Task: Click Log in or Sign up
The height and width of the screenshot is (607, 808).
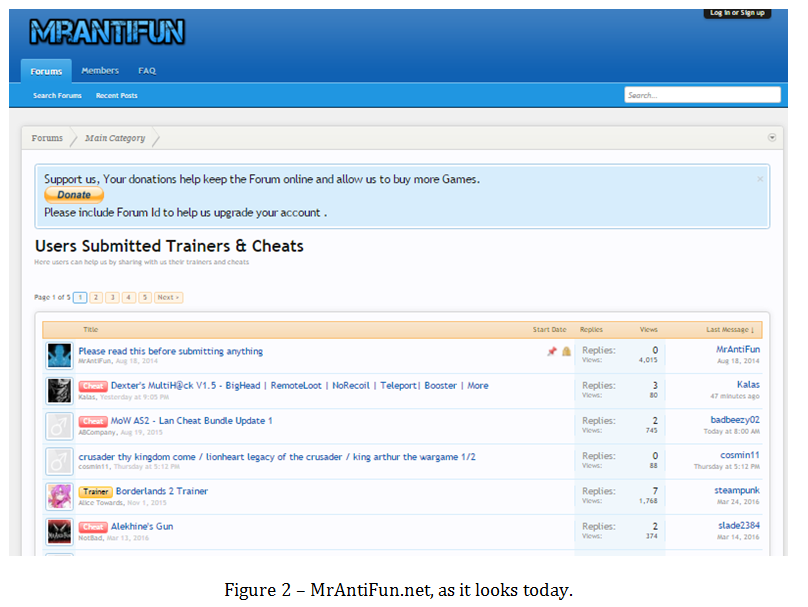Action: [737, 13]
